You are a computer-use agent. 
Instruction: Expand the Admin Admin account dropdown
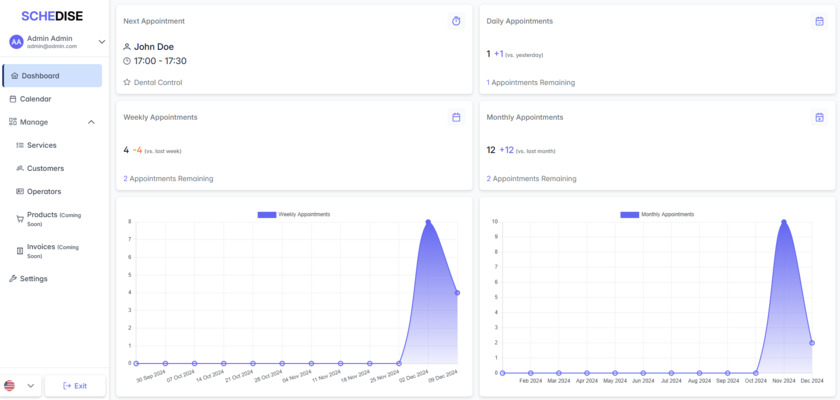pos(101,42)
